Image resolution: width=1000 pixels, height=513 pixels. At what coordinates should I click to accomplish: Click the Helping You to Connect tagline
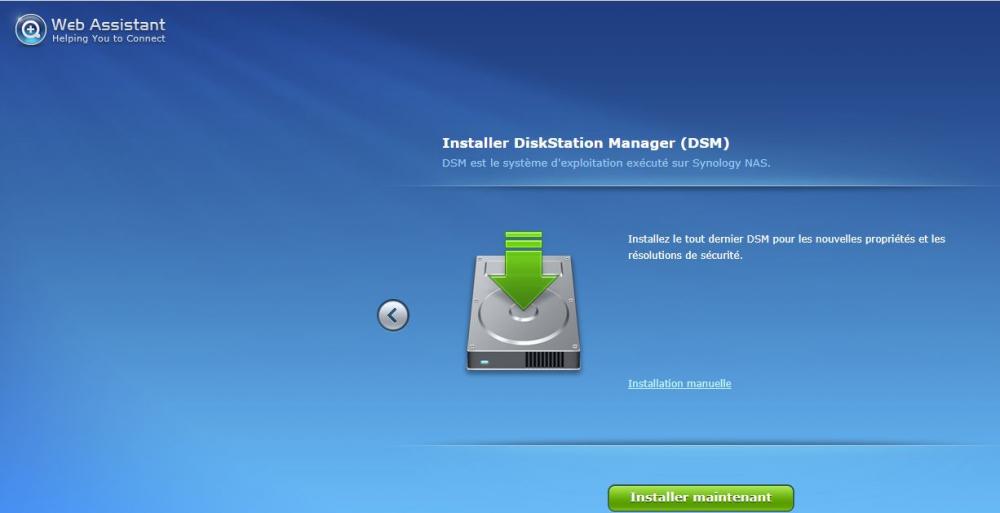[x=108, y=39]
